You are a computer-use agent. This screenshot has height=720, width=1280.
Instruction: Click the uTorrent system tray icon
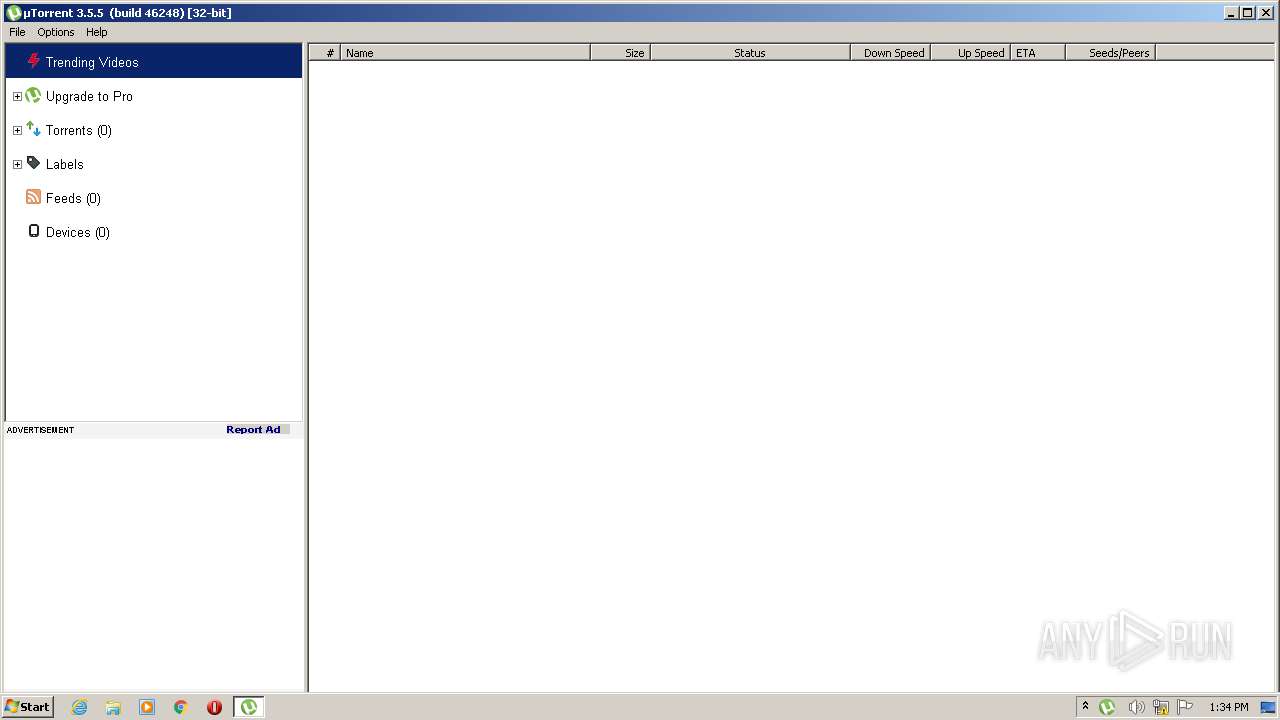coord(1107,707)
